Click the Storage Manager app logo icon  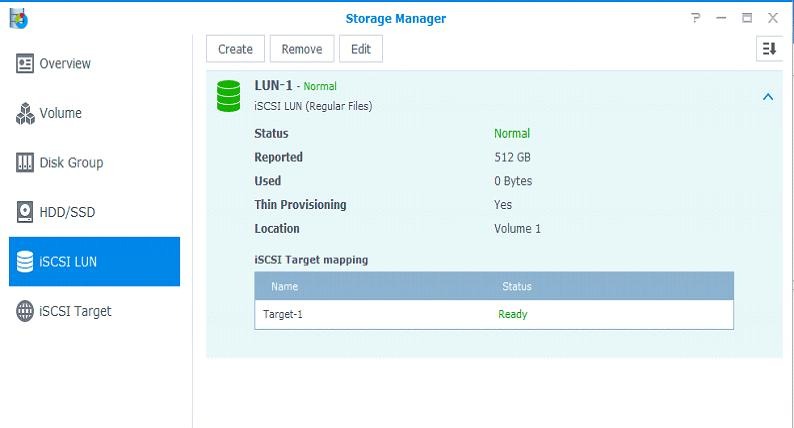coord(18,18)
